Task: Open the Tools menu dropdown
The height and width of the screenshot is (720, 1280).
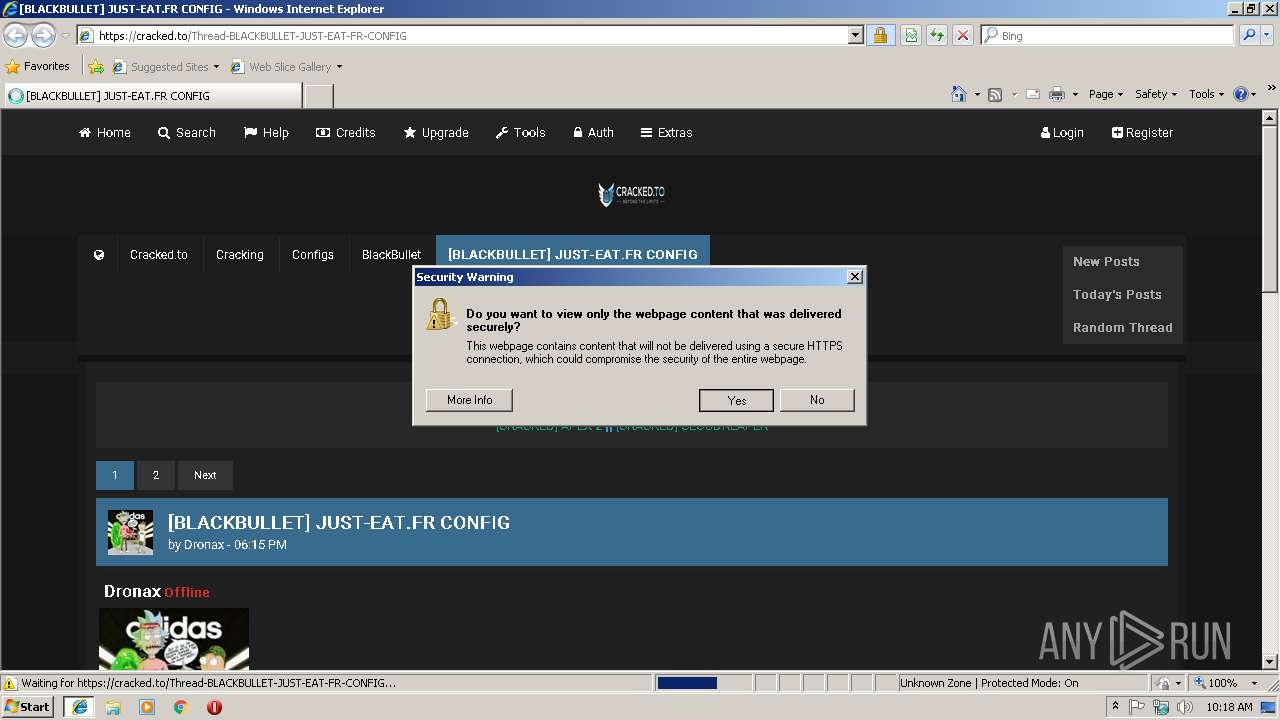Action: [1207, 94]
